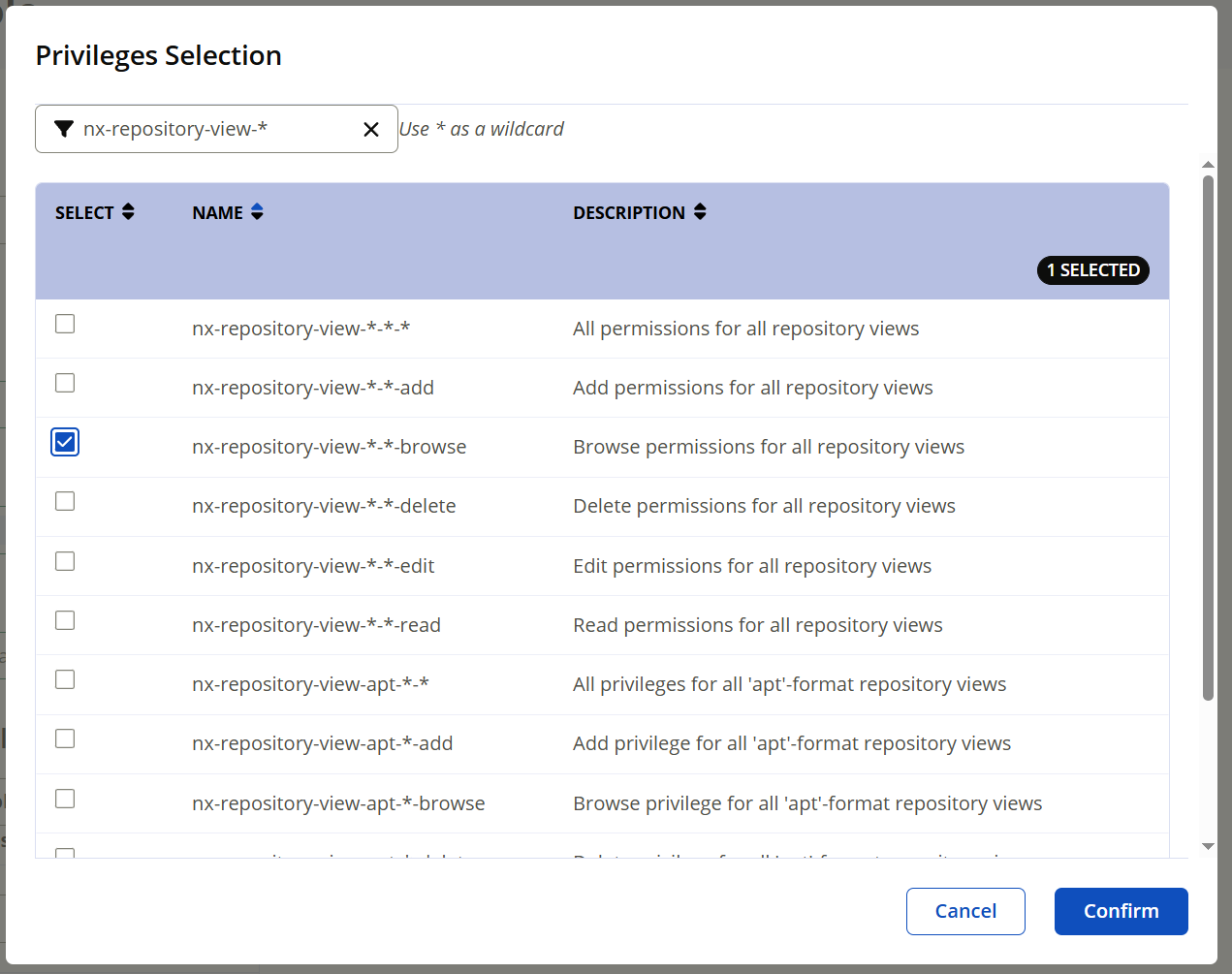The height and width of the screenshot is (974, 1232).
Task: Sort by the NAME column arrows
Action: 257,212
